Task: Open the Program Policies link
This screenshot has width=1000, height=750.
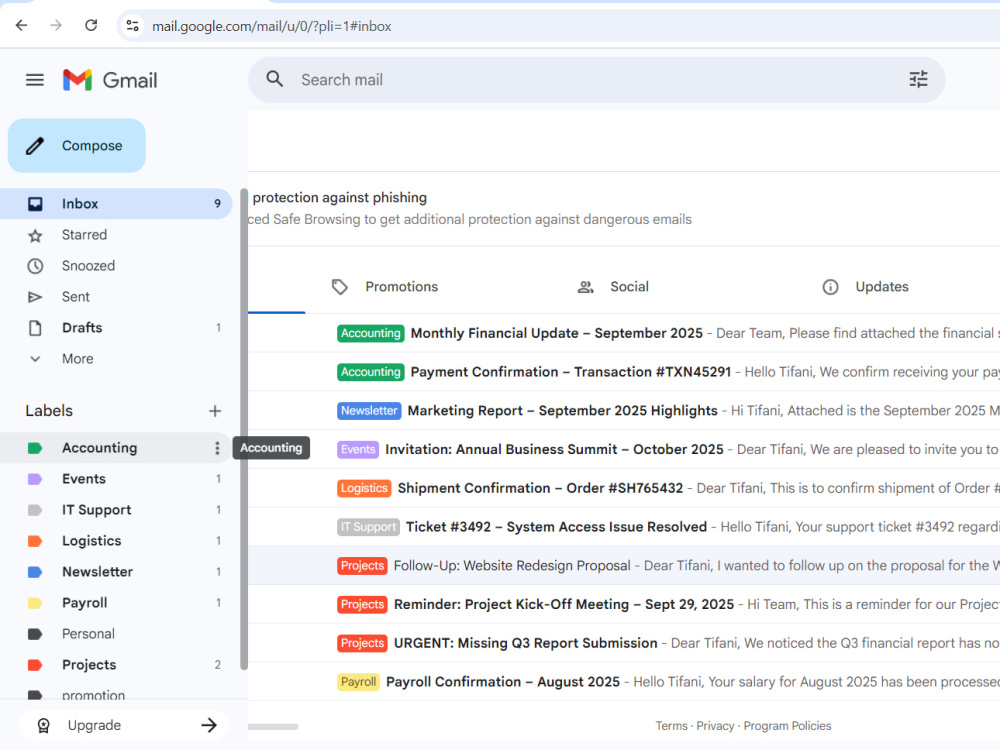Action: (787, 726)
